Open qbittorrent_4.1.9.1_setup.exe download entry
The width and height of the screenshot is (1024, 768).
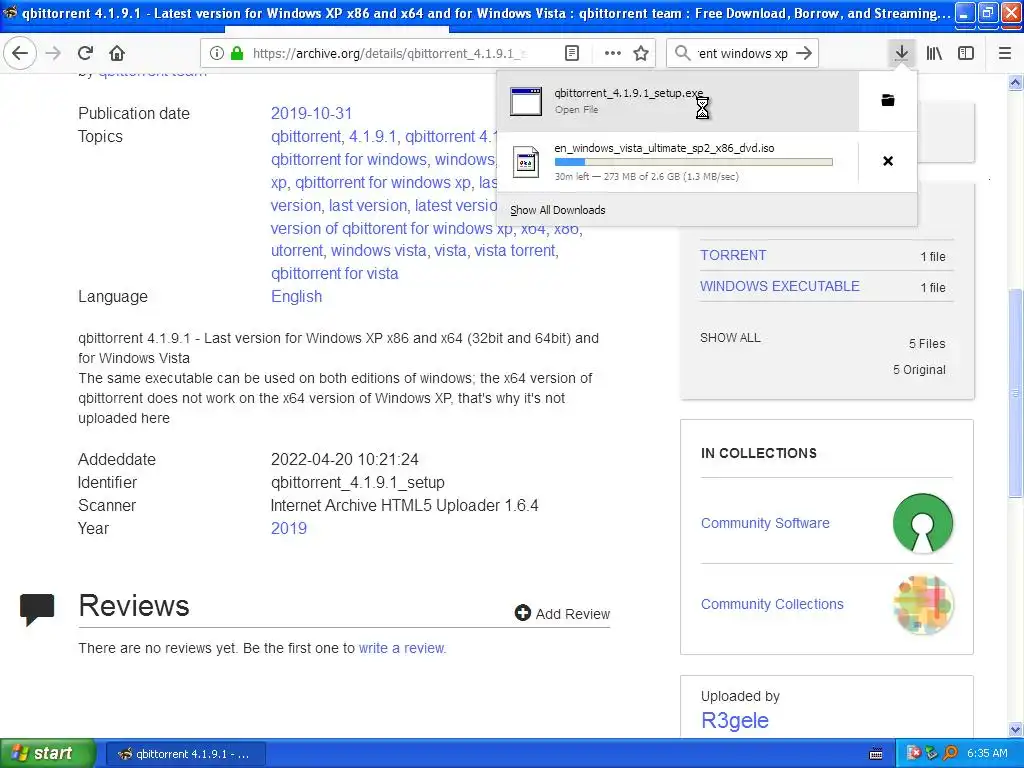point(677,101)
